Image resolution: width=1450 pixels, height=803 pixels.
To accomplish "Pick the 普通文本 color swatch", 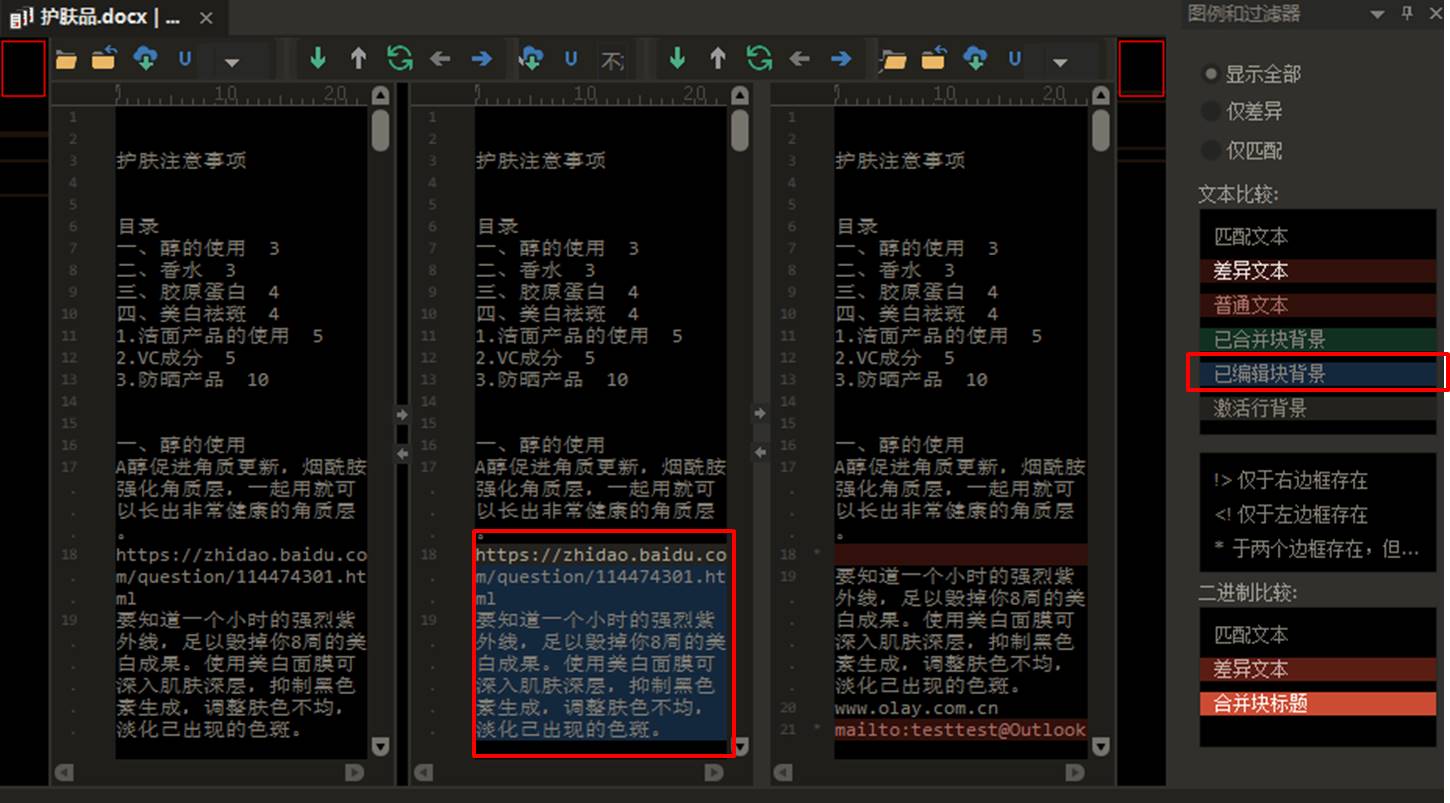I will tap(1318, 305).
